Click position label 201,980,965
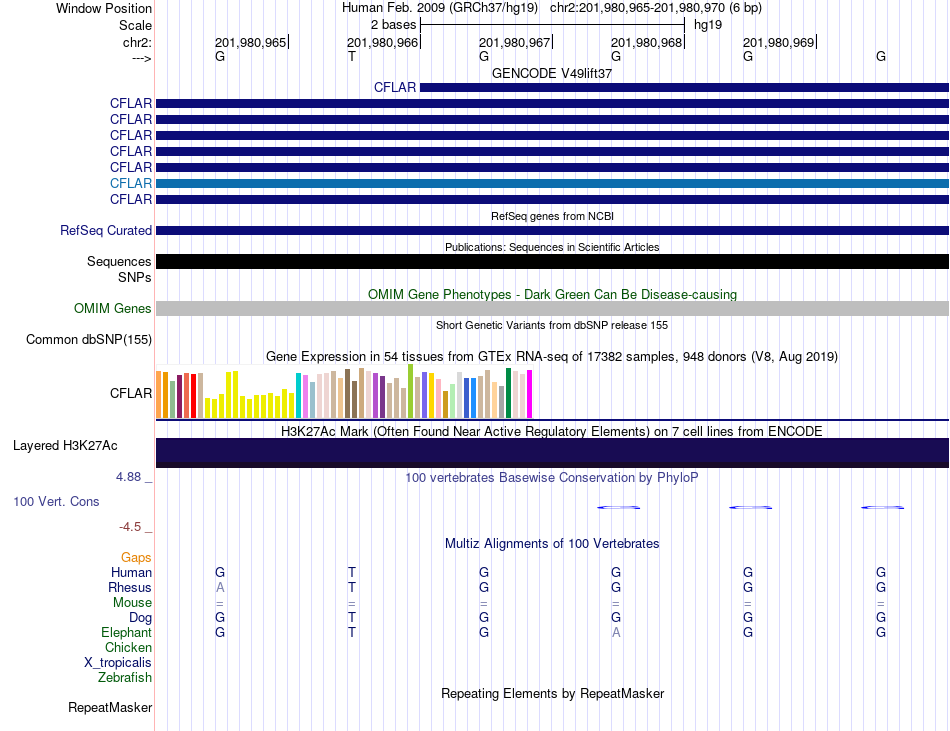950x731 pixels. coord(250,42)
